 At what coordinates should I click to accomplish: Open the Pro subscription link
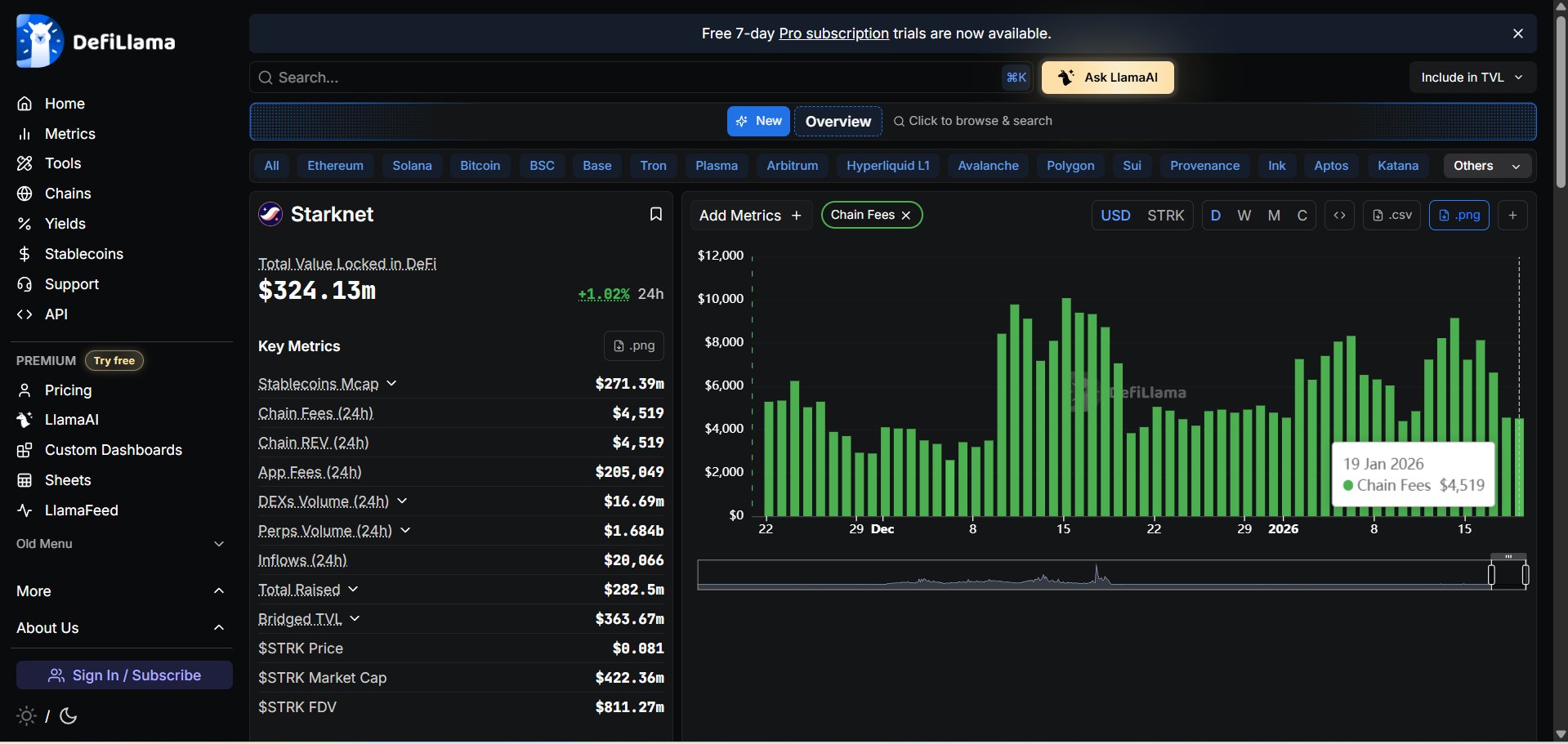(x=833, y=33)
